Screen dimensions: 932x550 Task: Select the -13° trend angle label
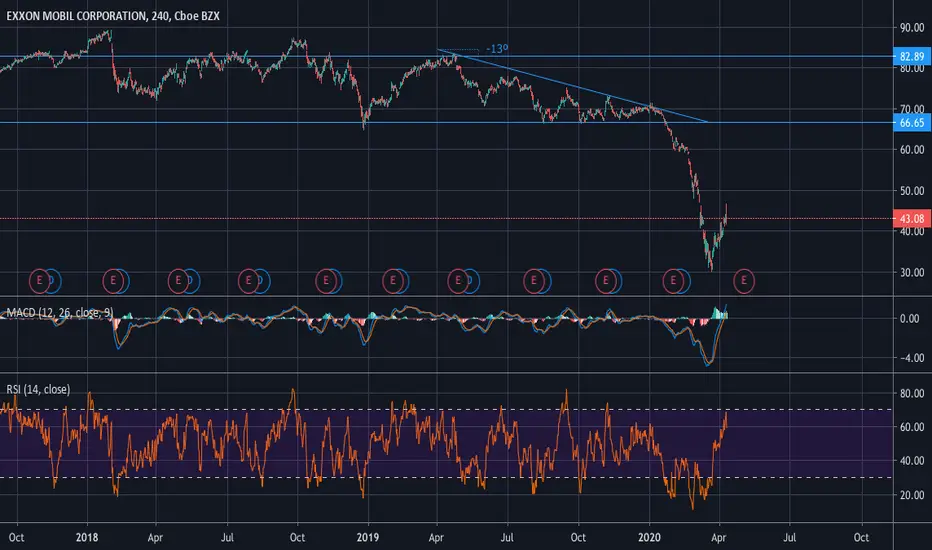click(x=497, y=49)
